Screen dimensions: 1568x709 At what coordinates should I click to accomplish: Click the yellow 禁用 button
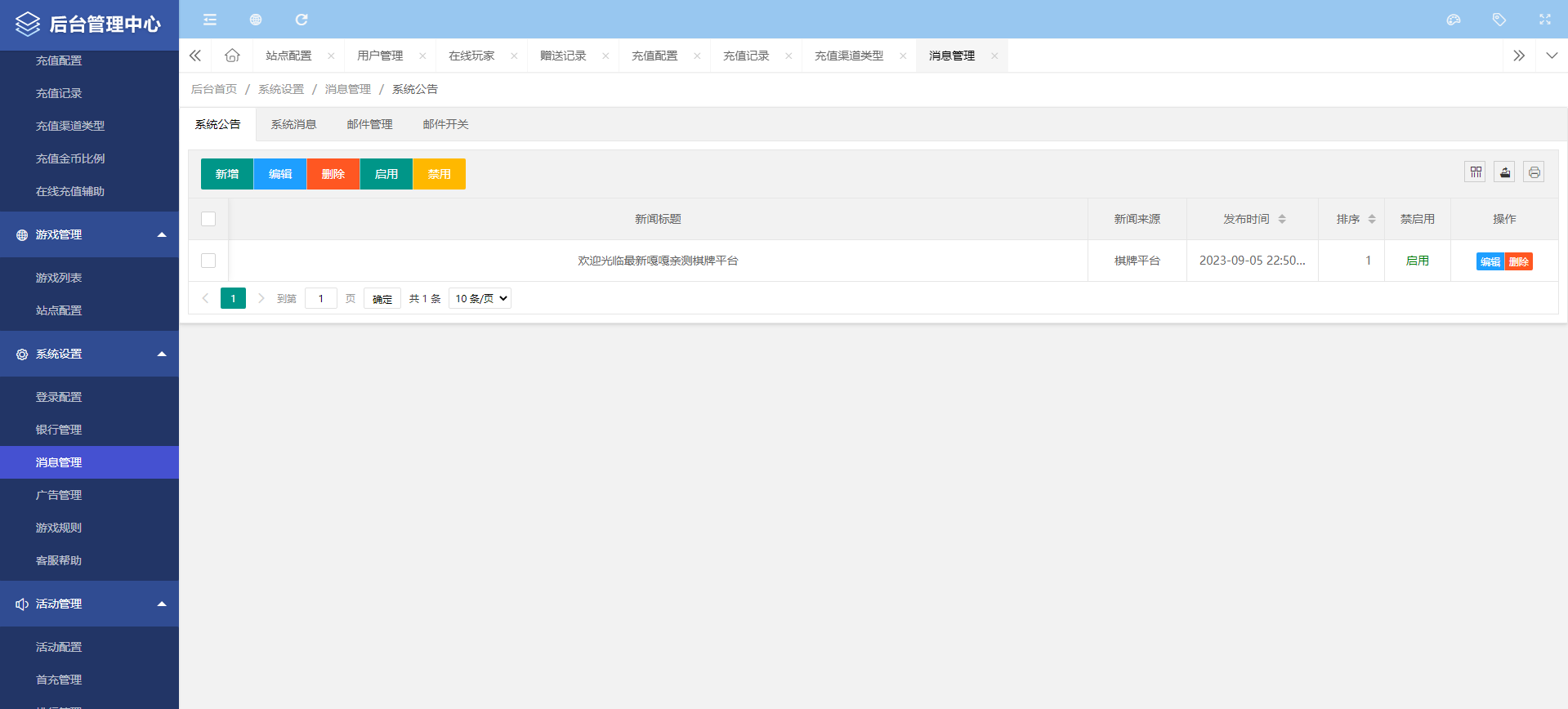[439, 174]
